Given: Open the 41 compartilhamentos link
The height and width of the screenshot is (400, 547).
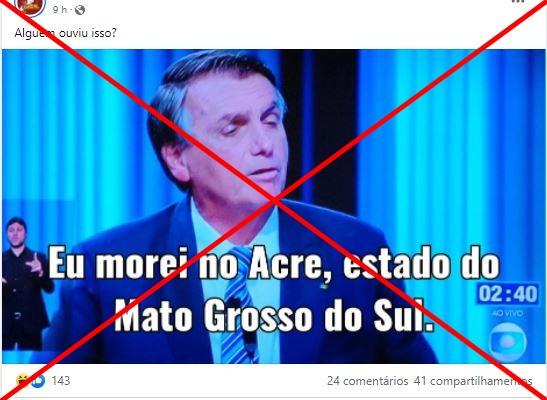Looking at the screenshot, I should 473,381.
